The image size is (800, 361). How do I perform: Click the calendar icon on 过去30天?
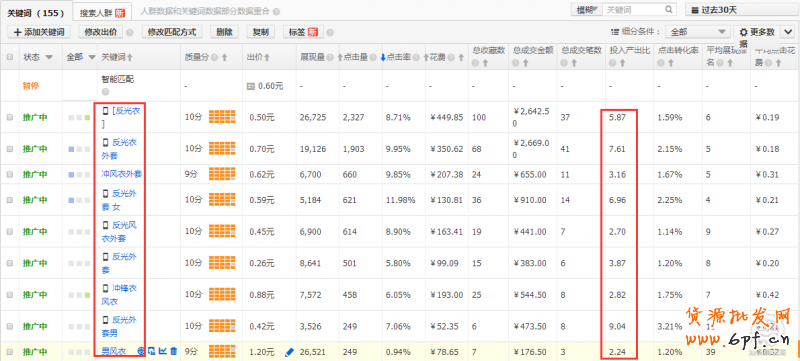(695, 10)
